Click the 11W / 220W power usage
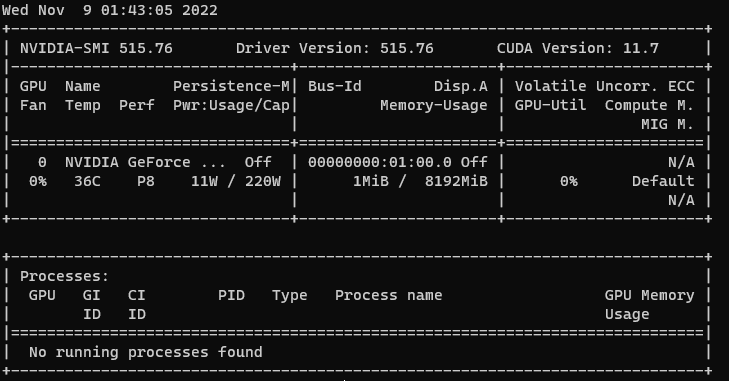Image resolution: width=729 pixels, height=381 pixels. pyautogui.click(x=236, y=181)
